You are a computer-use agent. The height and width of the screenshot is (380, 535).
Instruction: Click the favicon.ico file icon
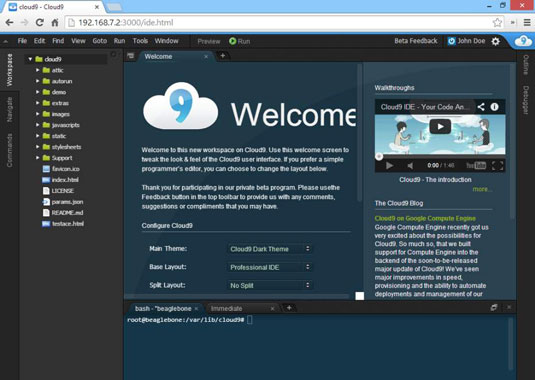(46, 169)
